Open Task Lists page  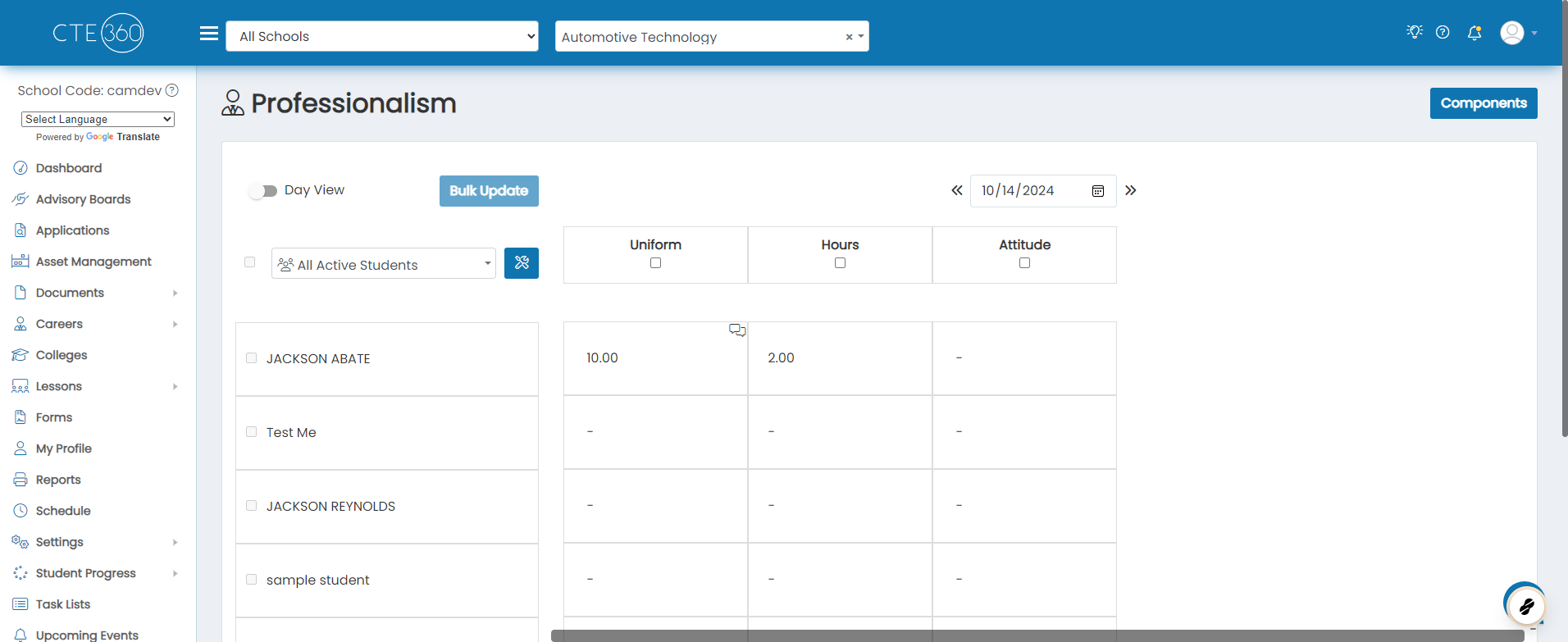63,604
